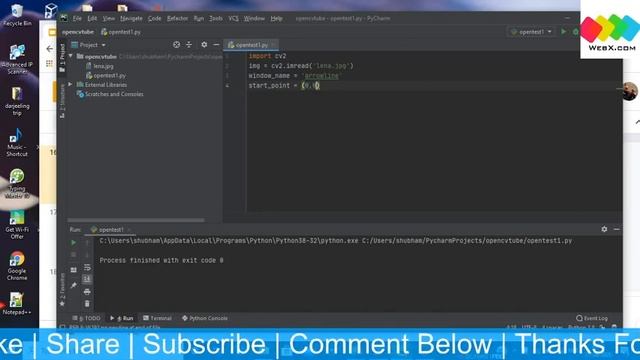Open the VCS menu
Image resolution: width=640 pixels, height=360 pixels.
coord(233,18)
